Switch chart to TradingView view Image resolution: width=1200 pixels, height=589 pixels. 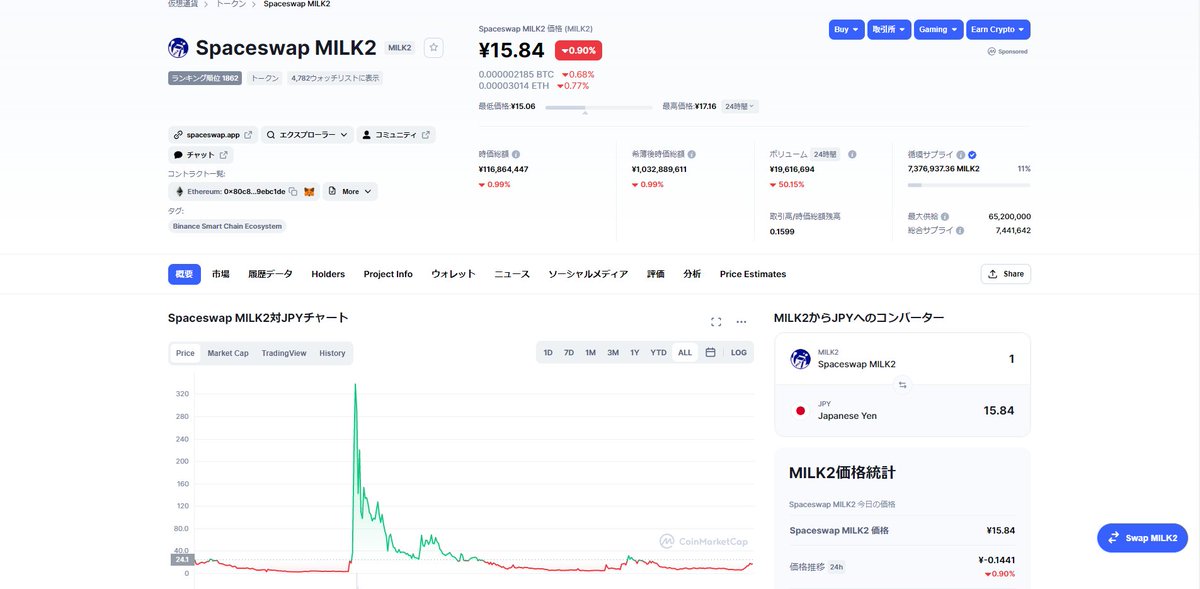(284, 353)
